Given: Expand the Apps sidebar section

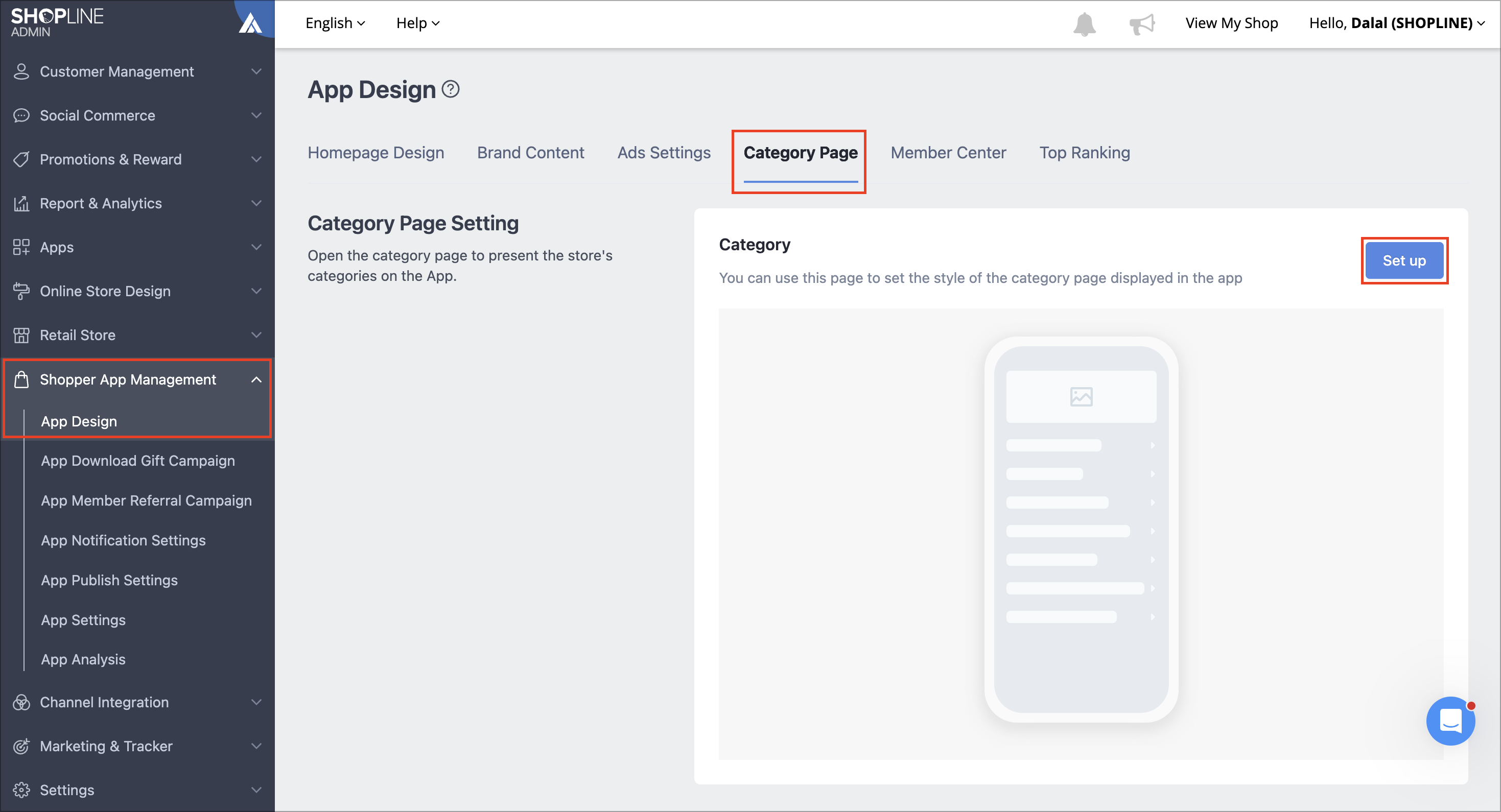Looking at the screenshot, I should pos(256,247).
